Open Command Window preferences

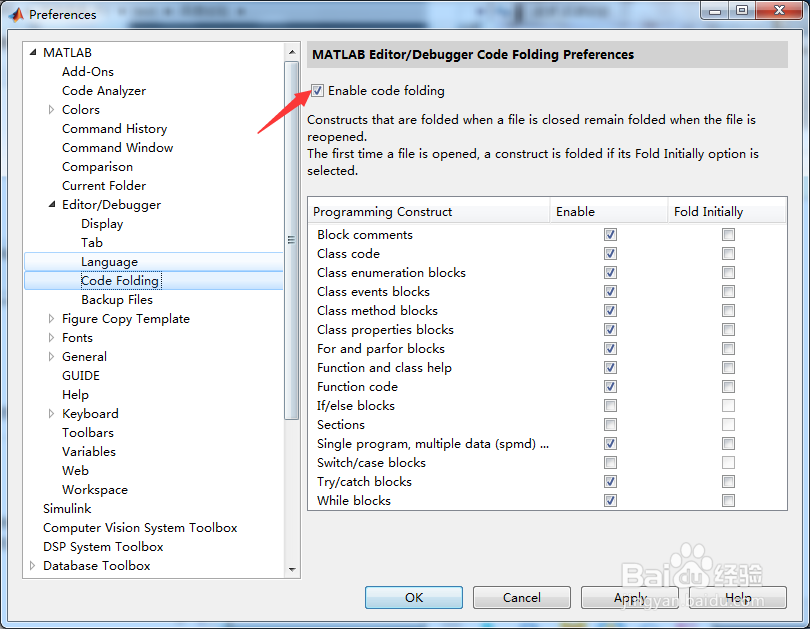tap(118, 148)
